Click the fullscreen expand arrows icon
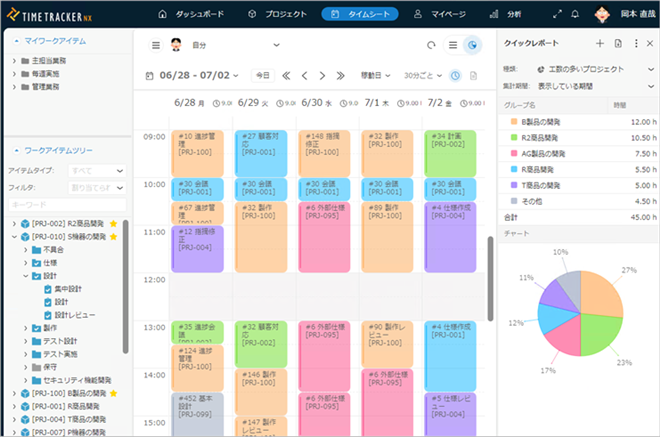 (557, 15)
